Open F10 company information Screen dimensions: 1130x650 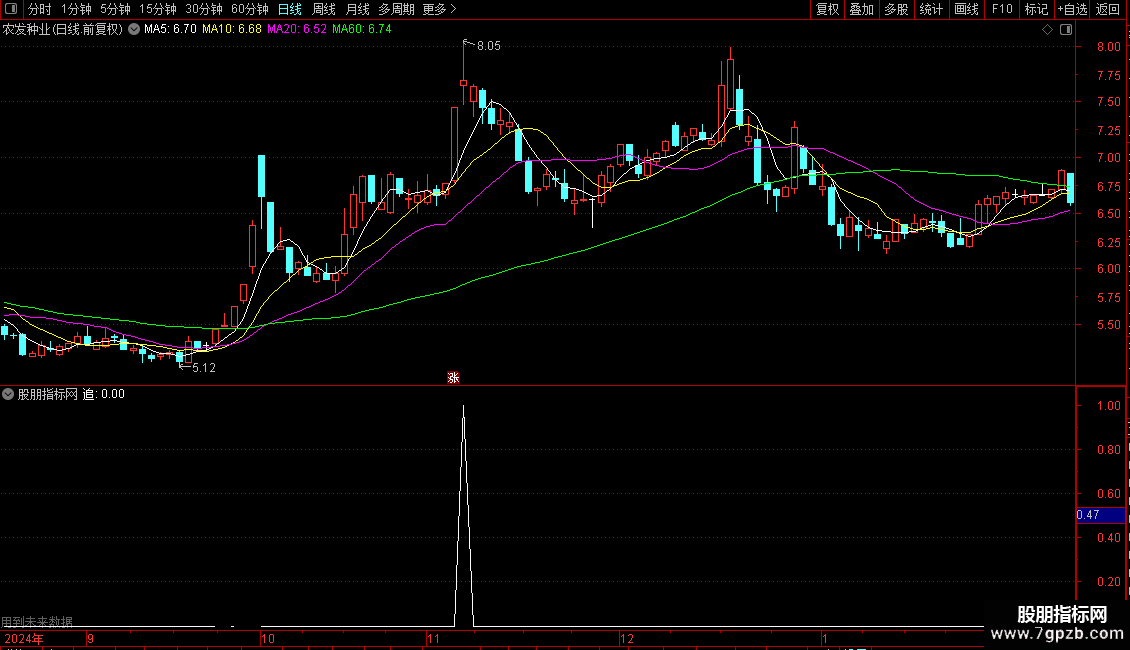click(x=1002, y=9)
